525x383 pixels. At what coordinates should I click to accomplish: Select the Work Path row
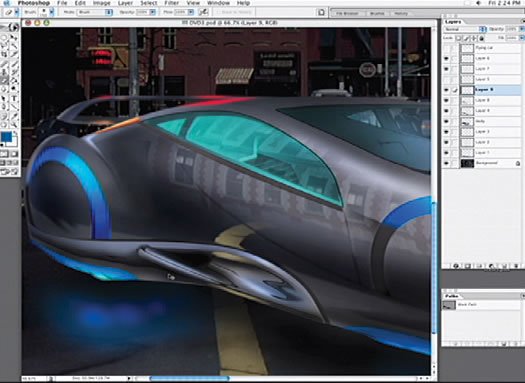(482, 305)
